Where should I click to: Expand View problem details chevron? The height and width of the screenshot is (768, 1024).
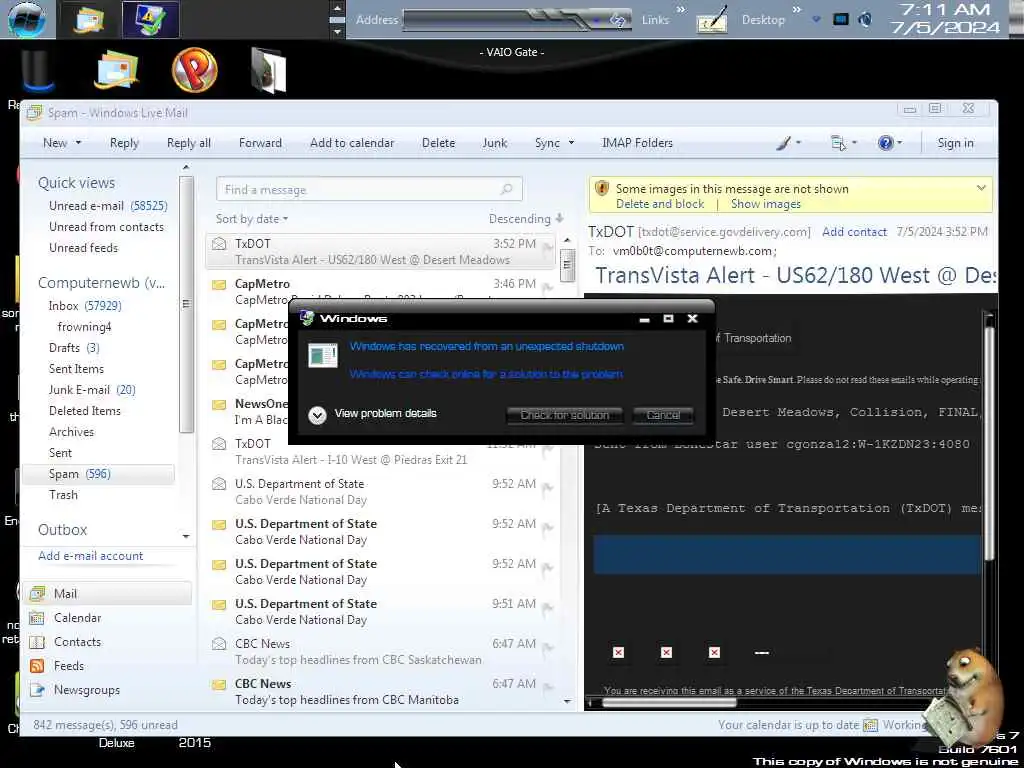(x=317, y=415)
